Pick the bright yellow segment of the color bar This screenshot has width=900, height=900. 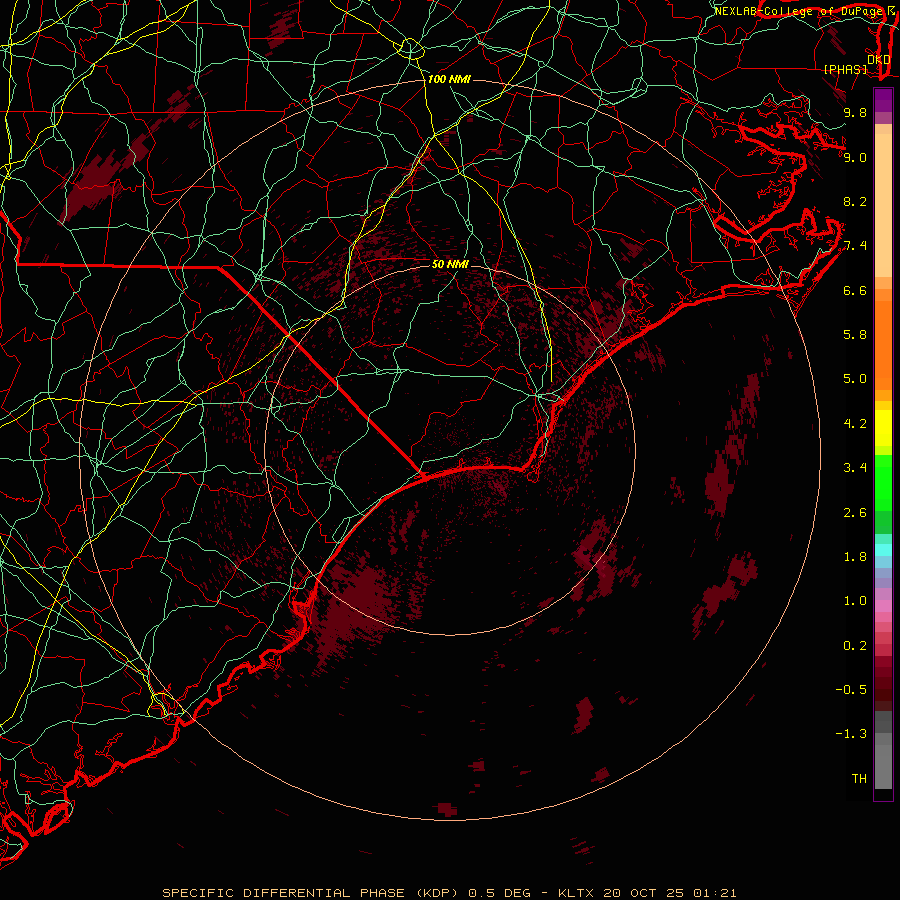883,428
